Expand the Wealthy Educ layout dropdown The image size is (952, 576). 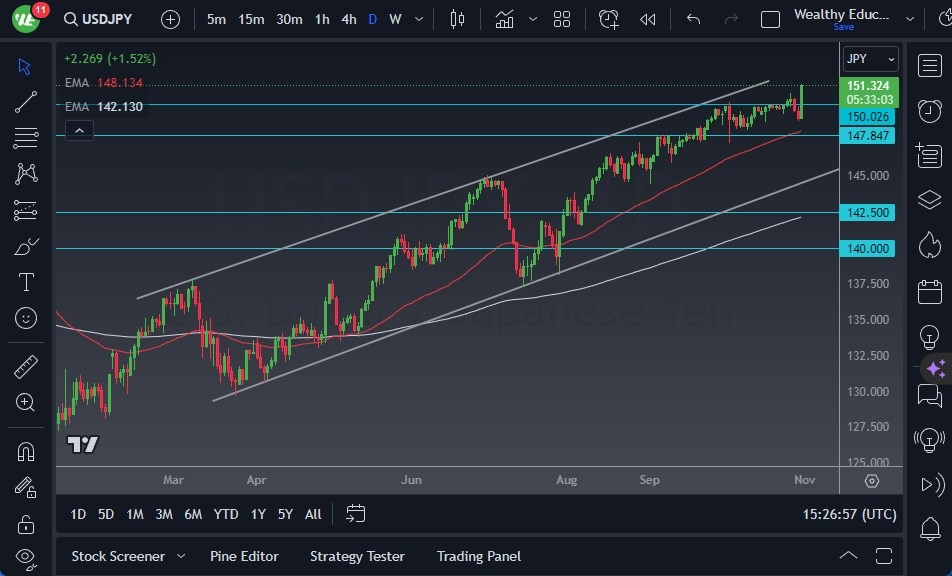click(x=911, y=18)
